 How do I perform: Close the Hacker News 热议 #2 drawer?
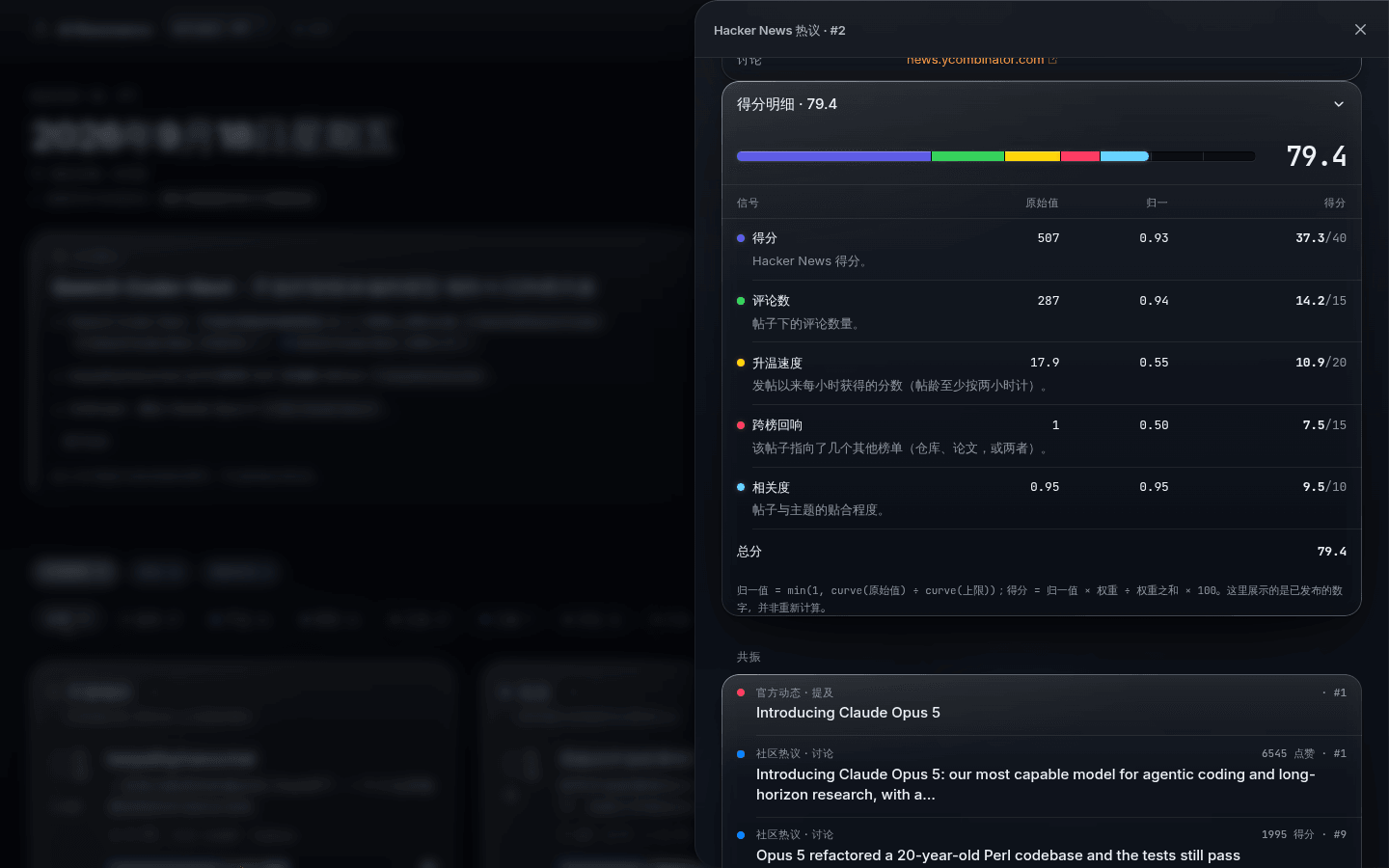[x=1360, y=30]
